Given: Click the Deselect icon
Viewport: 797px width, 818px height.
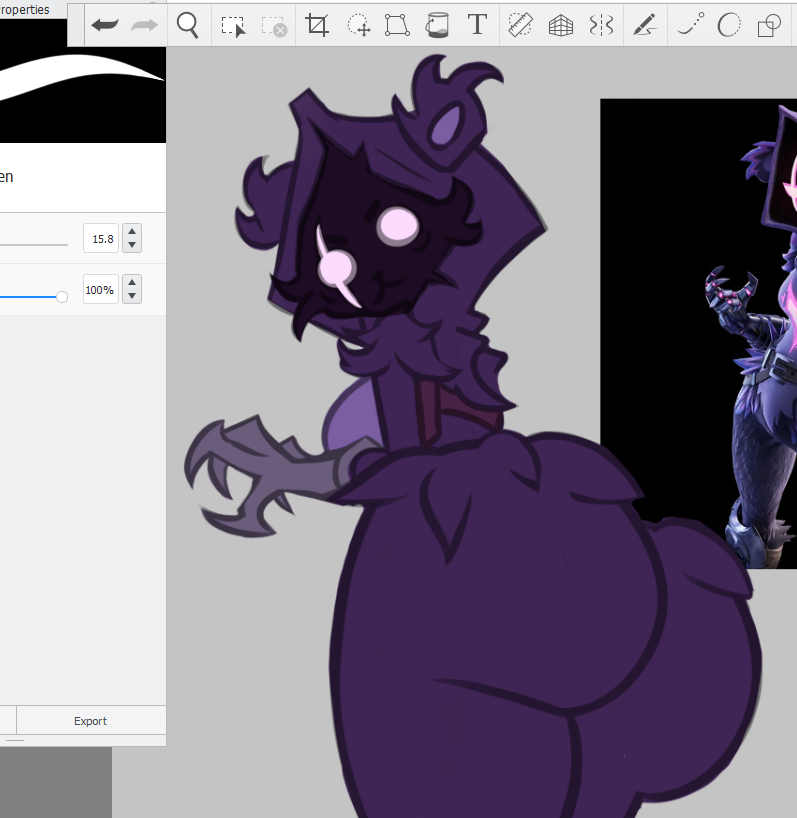Looking at the screenshot, I should 274,26.
